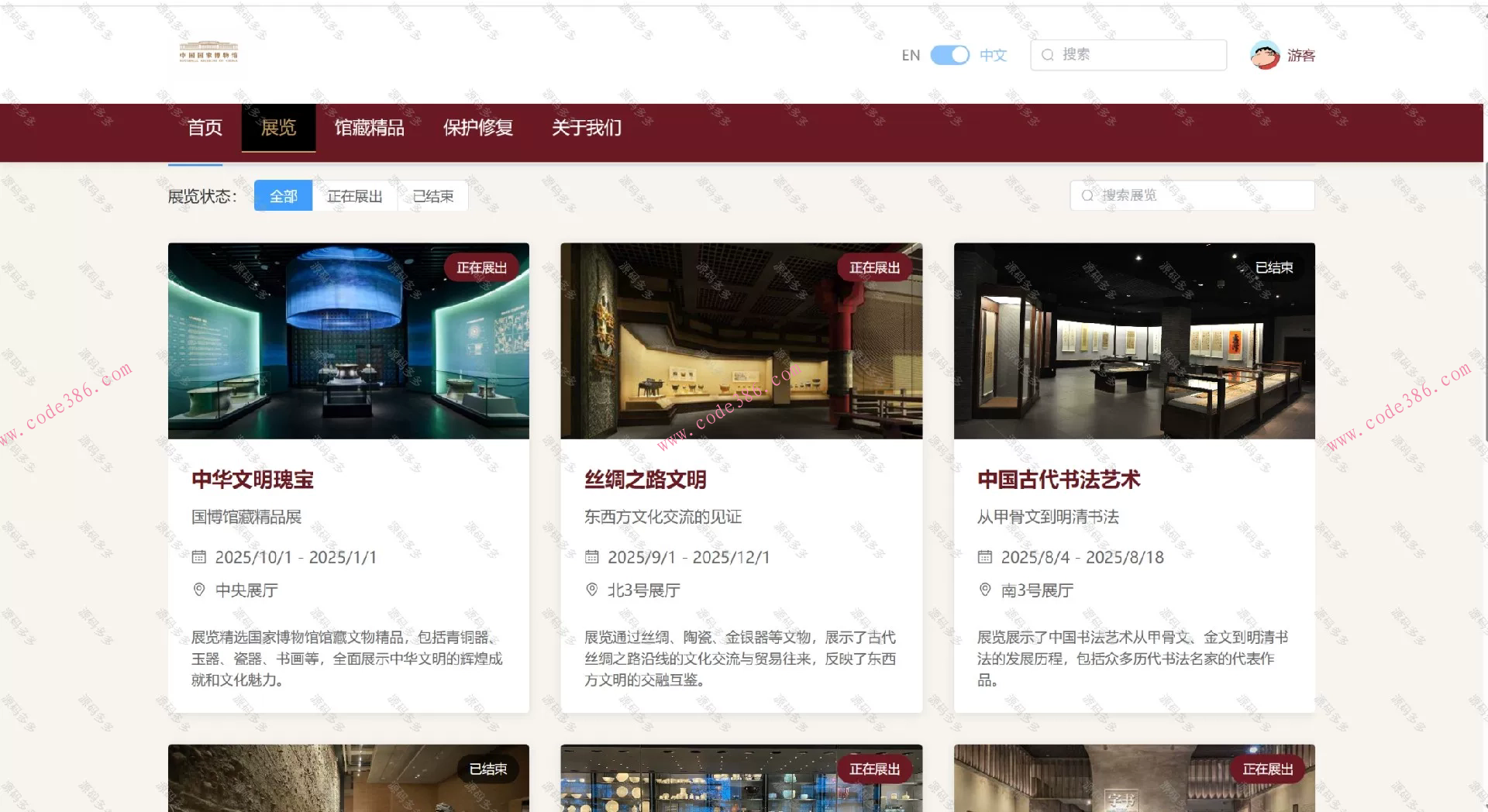Click the location pin icon next to 北3号展厅
Screen dimensions: 1488x812
tap(592, 590)
